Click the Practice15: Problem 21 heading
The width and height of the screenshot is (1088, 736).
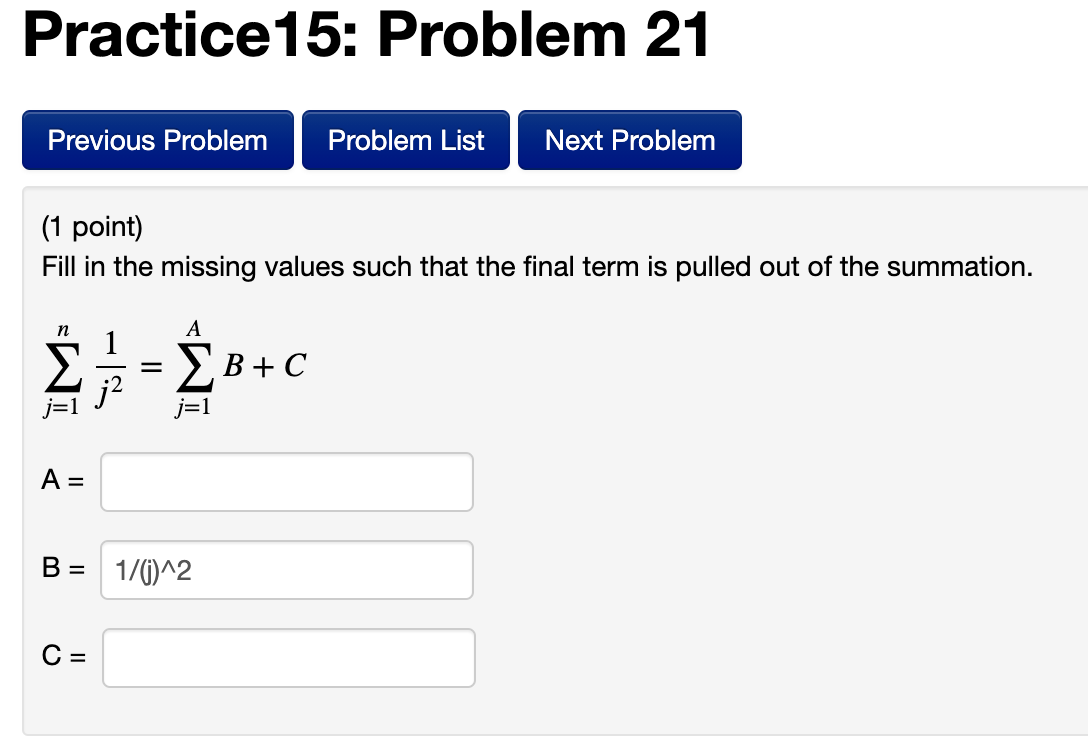point(367,36)
